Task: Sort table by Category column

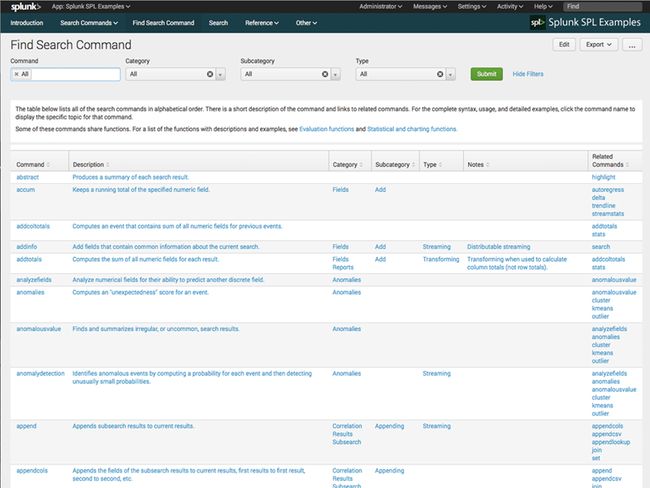Action: (347, 164)
